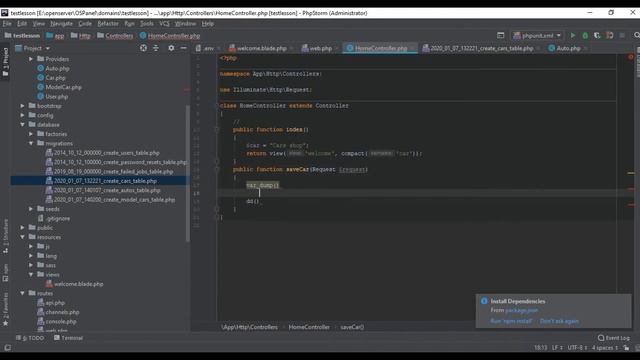Click the Project panel vertical scrollbar

coord(188,173)
